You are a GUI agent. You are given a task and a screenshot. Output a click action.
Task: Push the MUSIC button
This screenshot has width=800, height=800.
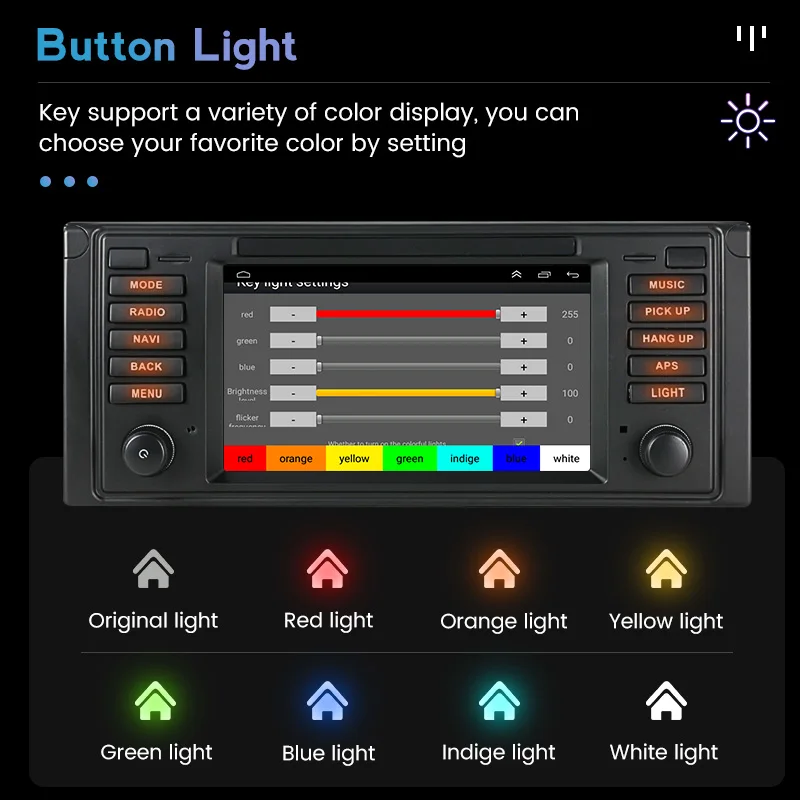[667, 285]
